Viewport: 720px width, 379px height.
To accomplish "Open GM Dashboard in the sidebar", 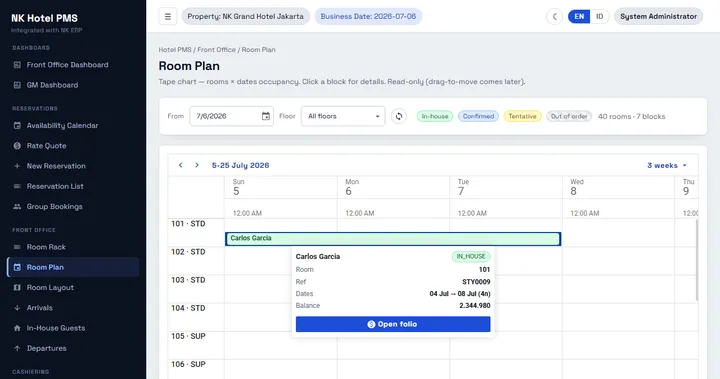I will coord(73,85).
